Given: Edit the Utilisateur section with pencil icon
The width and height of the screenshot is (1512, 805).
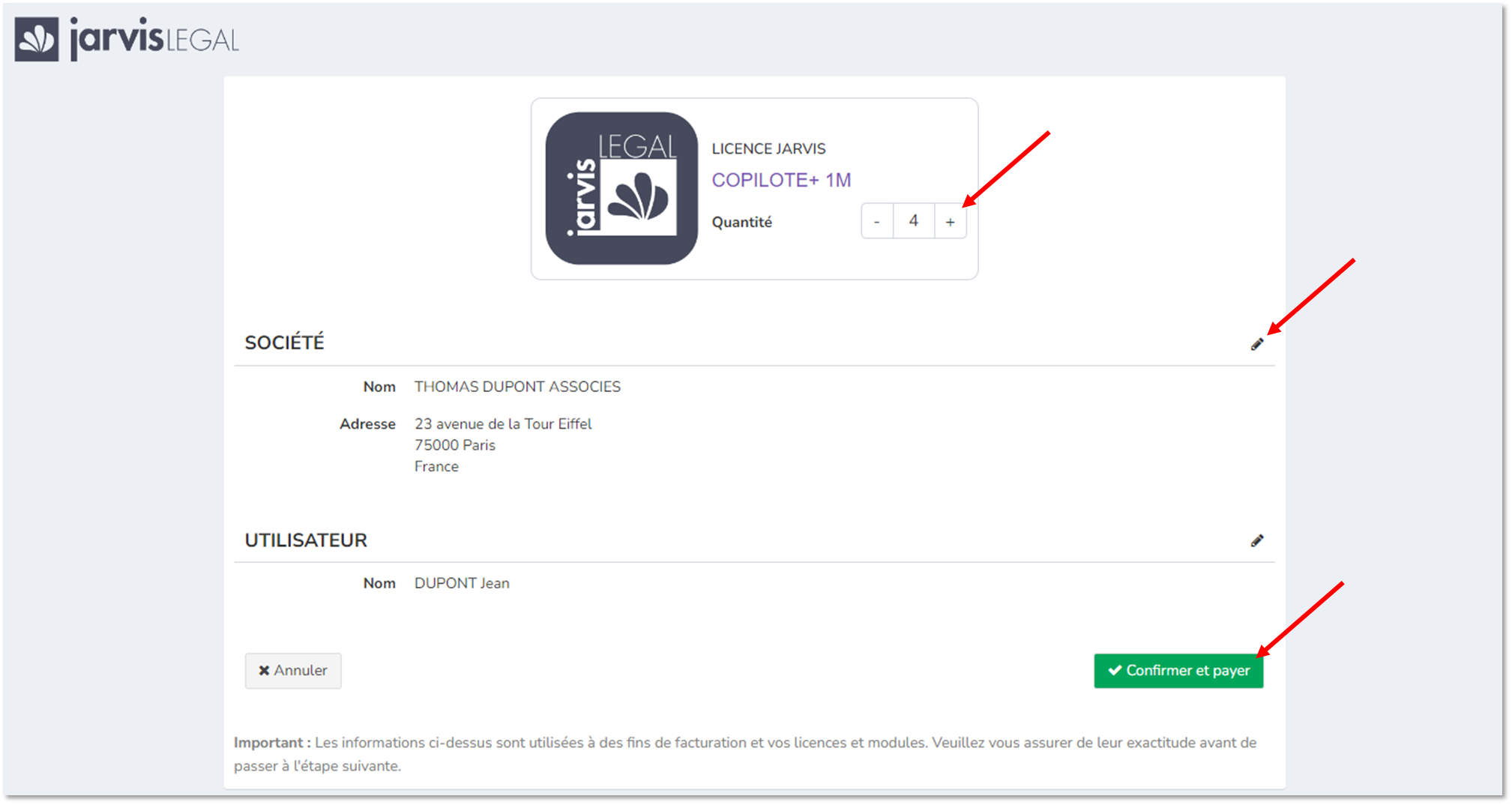Looking at the screenshot, I should click(x=1257, y=540).
